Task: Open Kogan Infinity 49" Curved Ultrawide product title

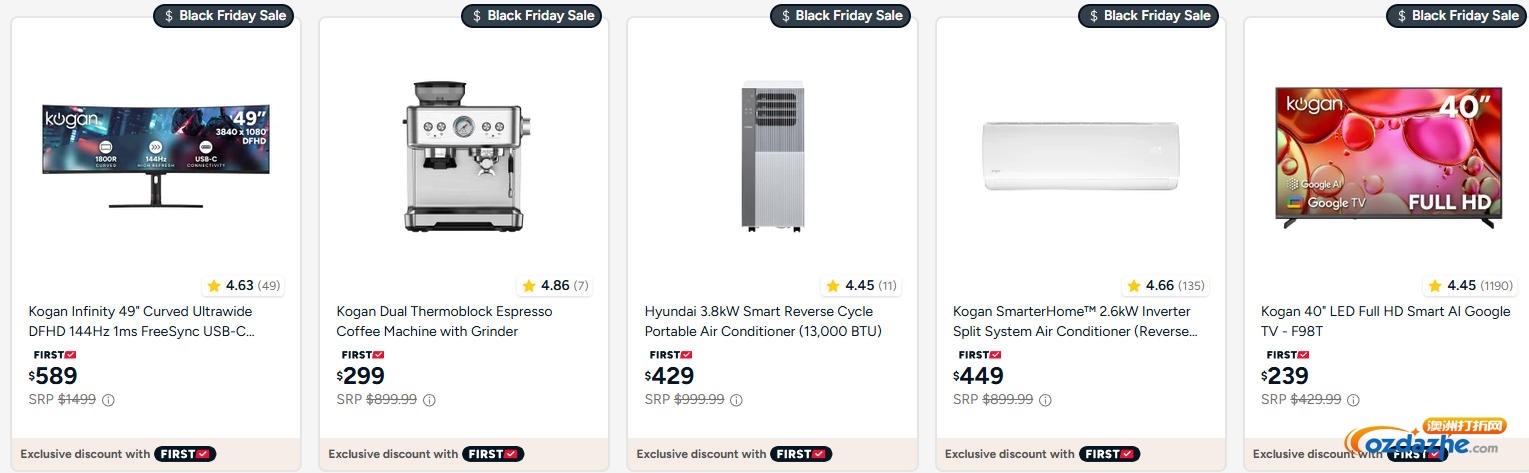Action: pos(141,321)
